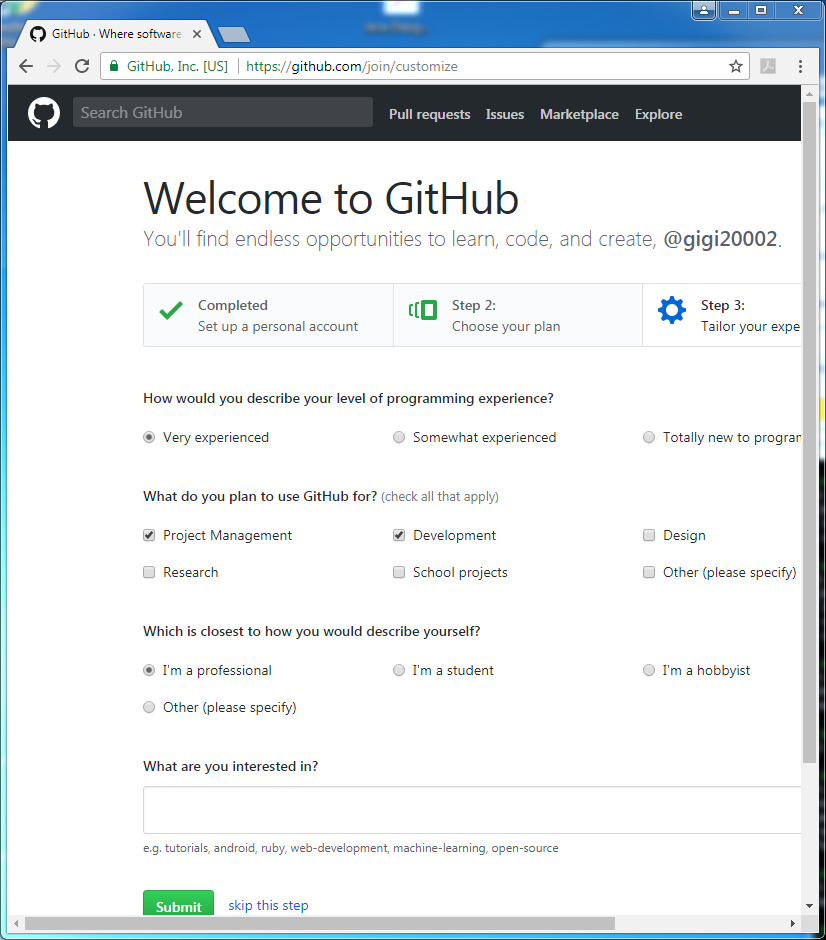Screen dimensions: 826x940
Task: Open Explore in the nav bar
Action: pyautogui.click(x=658, y=114)
